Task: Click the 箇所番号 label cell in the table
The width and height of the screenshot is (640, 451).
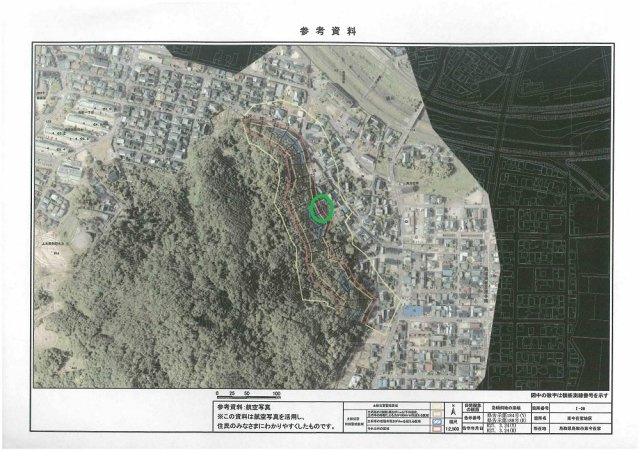Action: [x=540, y=408]
